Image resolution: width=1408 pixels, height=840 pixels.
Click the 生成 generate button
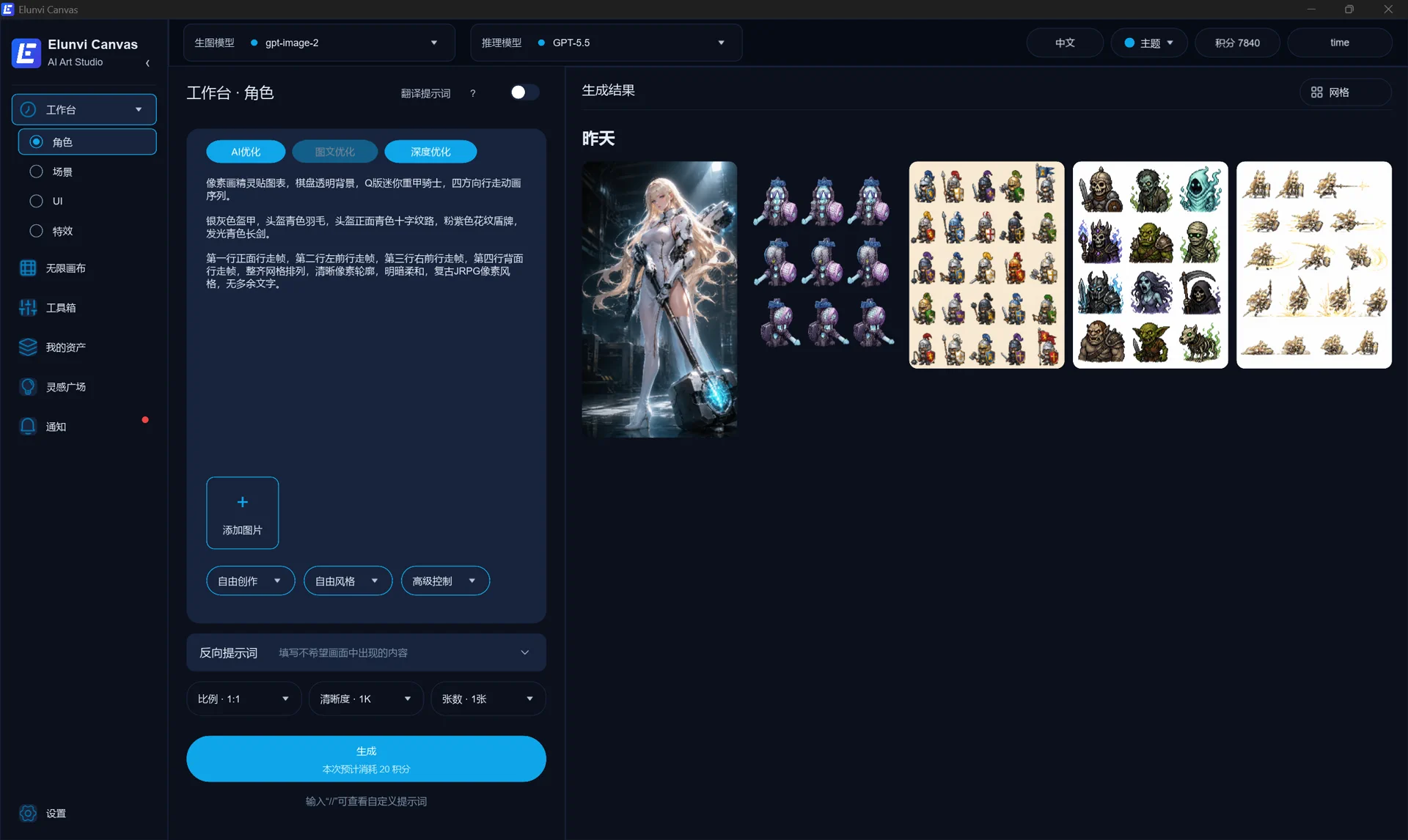366,759
